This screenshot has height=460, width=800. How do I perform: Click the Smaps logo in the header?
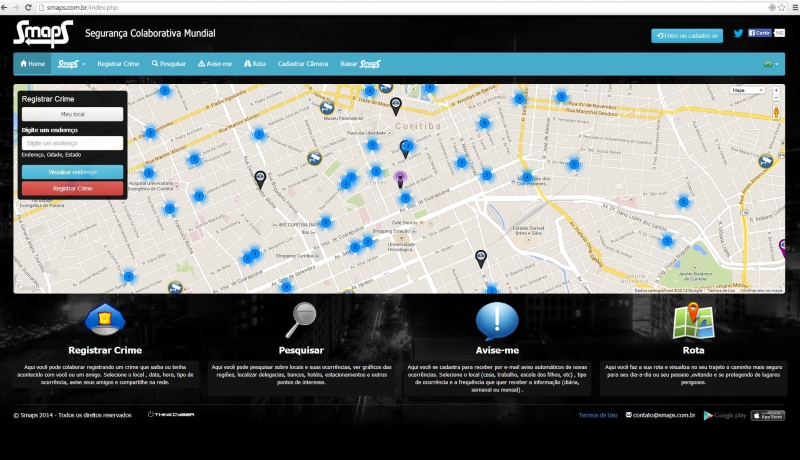43,34
